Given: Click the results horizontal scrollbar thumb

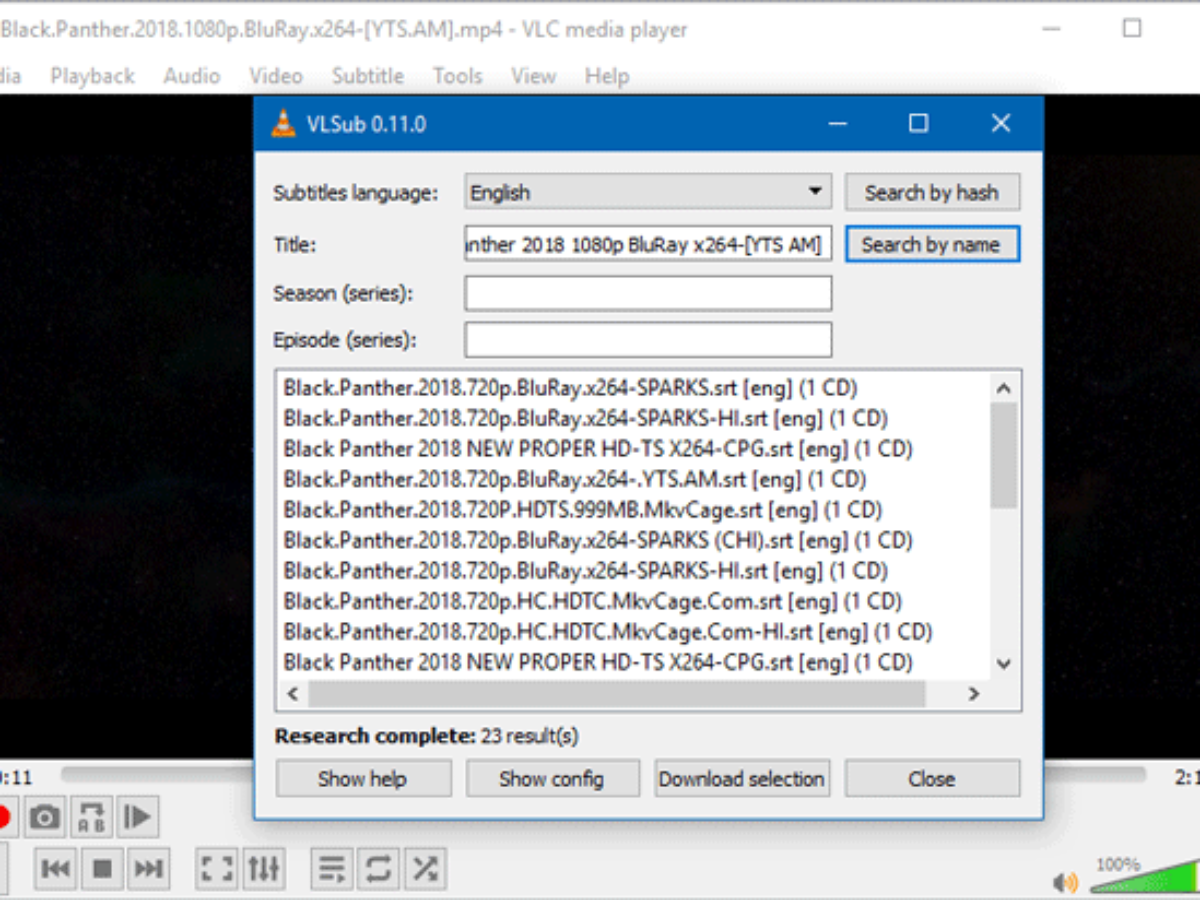Looking at the screenshot, I should pos(617,694).
